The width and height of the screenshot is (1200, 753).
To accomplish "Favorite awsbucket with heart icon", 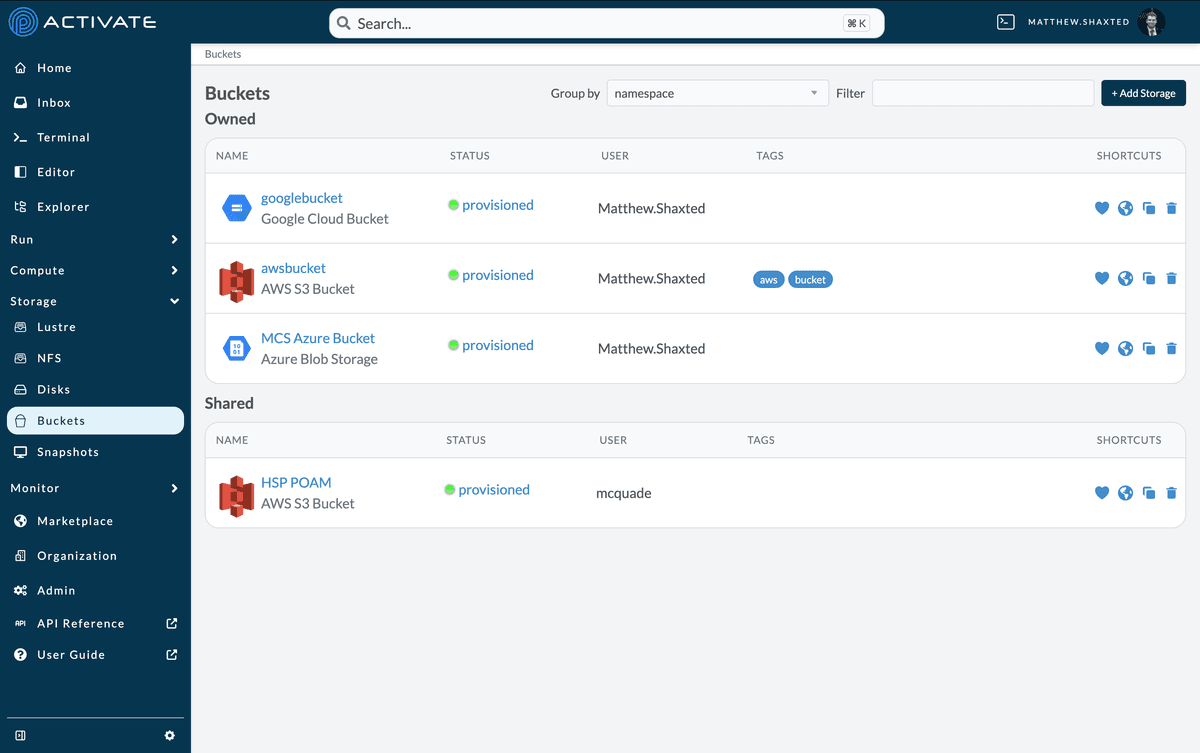I will [x=1102, y=278].
